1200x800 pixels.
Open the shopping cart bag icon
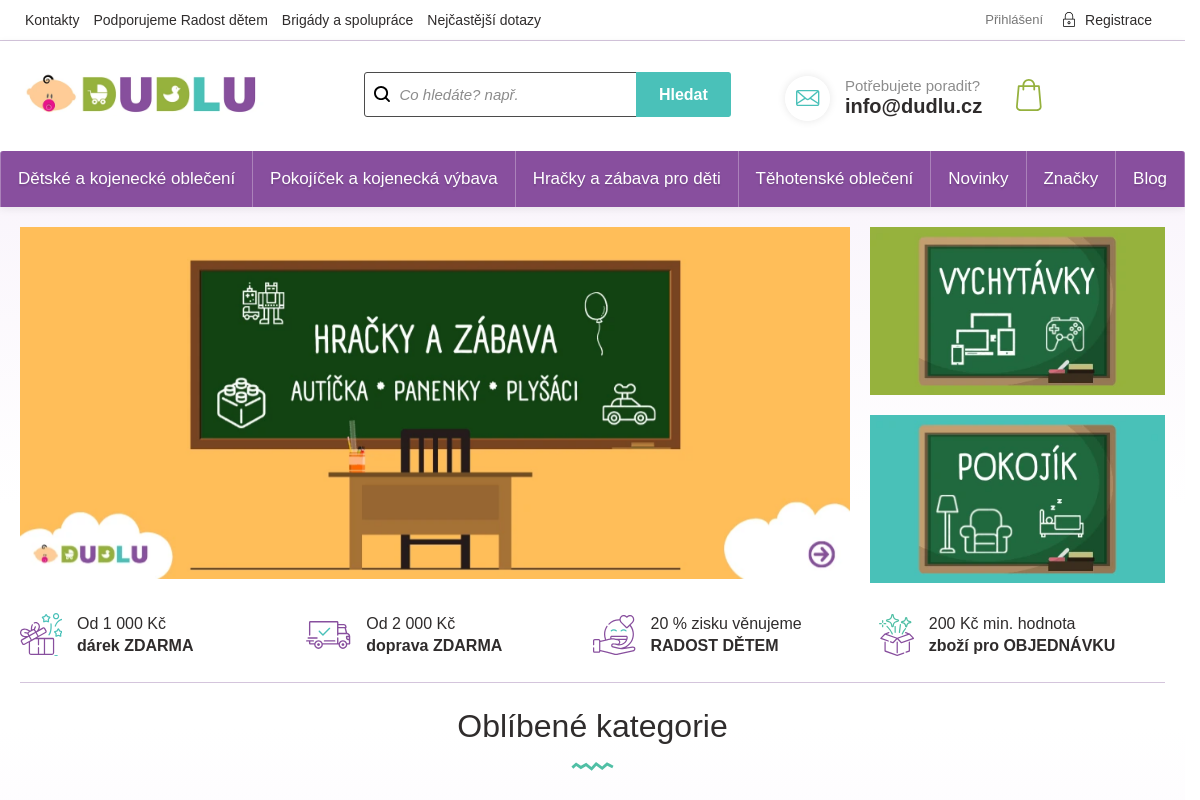(x=1028, y=94)
